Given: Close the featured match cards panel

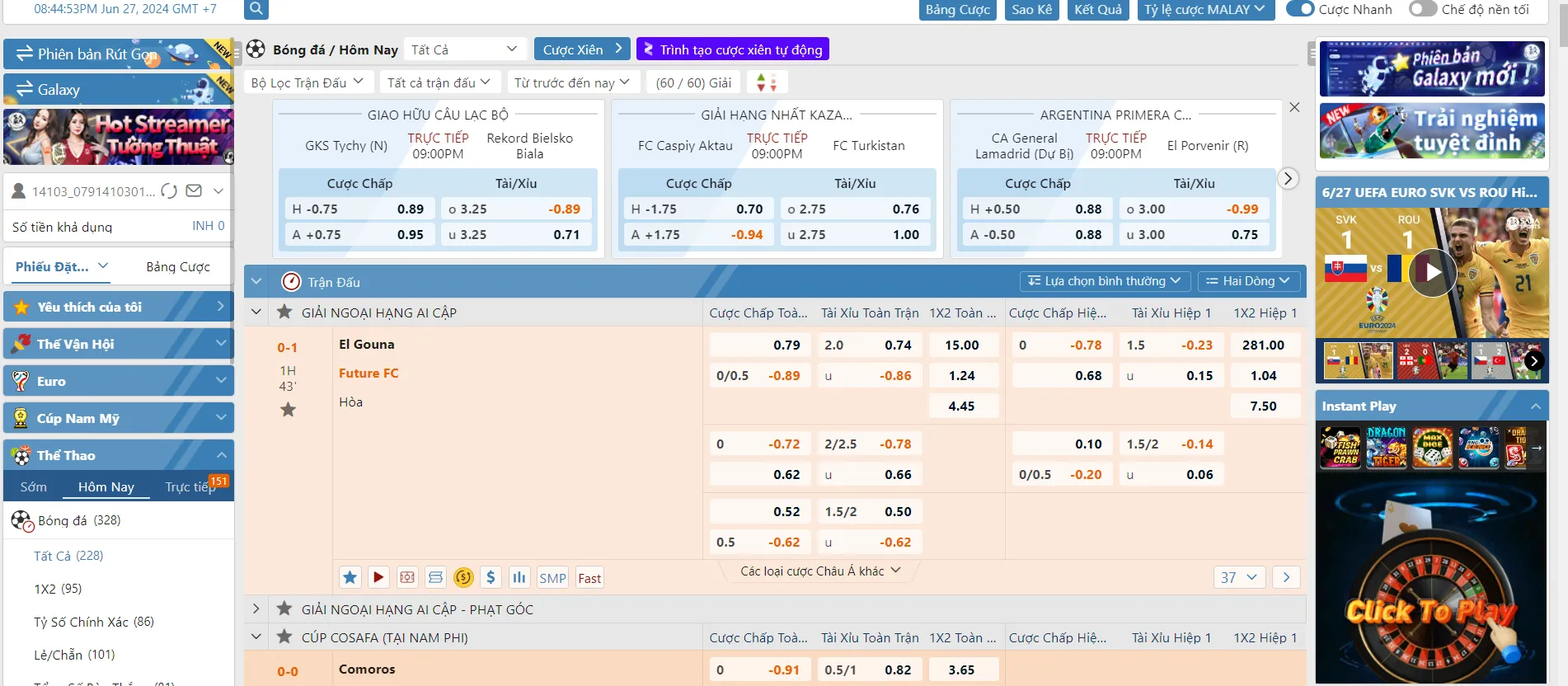Looking at the screenshot, I should [x=1294, y=107].
